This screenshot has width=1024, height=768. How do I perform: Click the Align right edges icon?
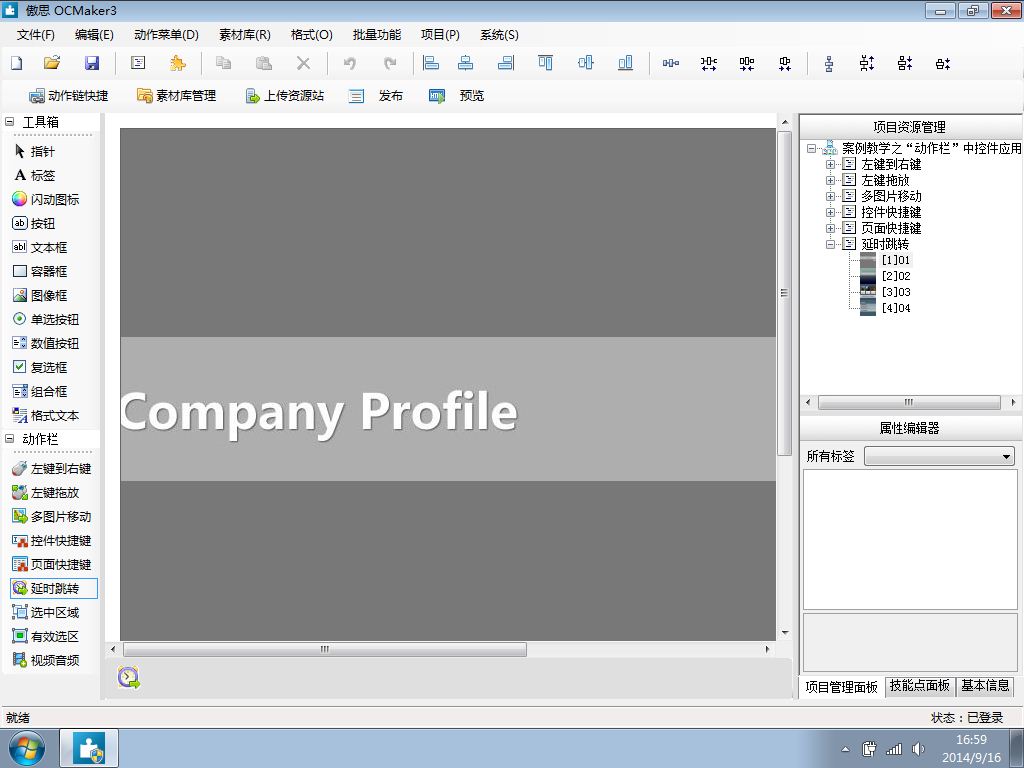(505, 63)
